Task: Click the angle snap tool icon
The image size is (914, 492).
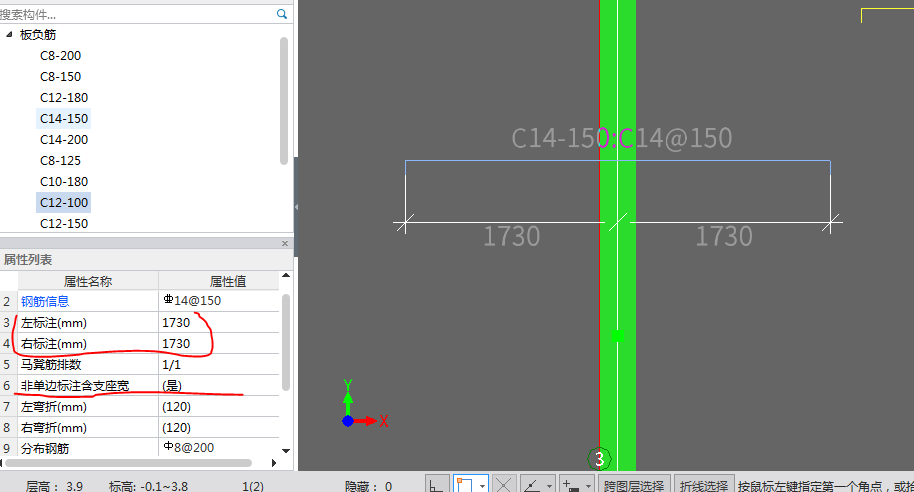Action: [531, 484]
